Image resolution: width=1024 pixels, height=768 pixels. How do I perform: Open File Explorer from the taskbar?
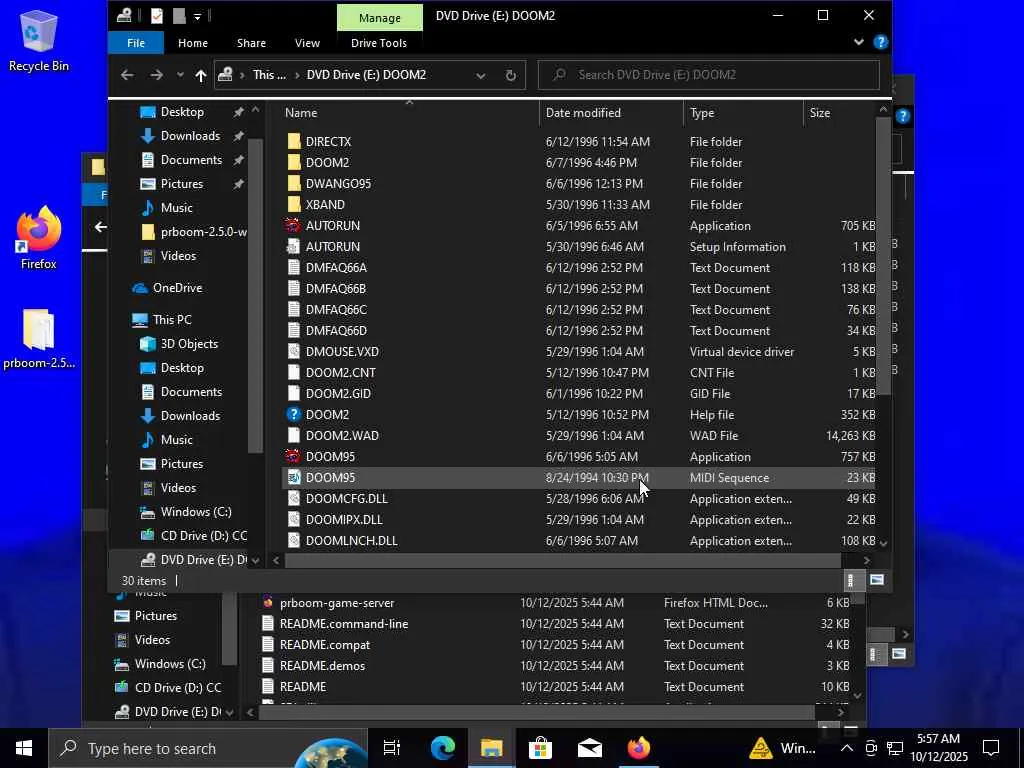point(492,748)
